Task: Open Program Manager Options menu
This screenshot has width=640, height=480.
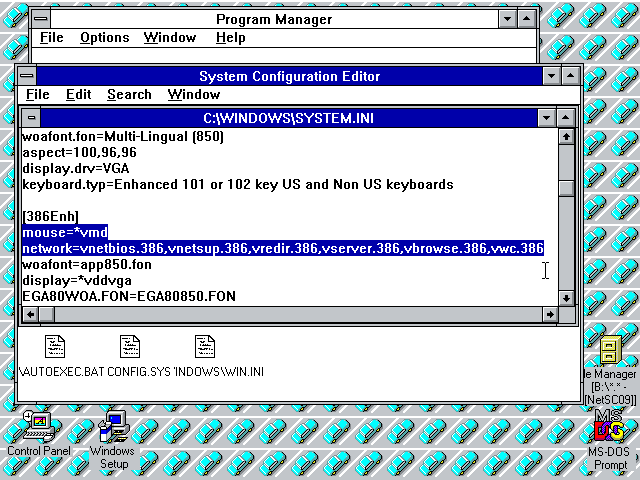Action: (x=104, y=38)
